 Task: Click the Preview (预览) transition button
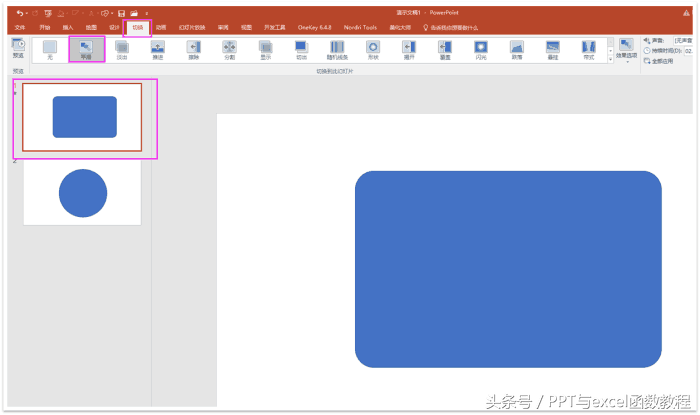point(18,49)
